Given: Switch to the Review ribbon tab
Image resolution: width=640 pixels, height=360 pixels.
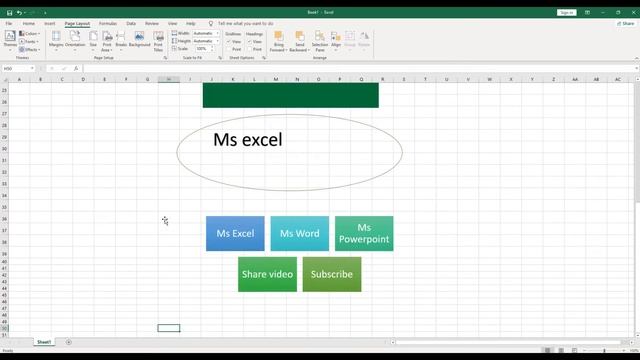Looking at the screenshot, I should 151,24.
